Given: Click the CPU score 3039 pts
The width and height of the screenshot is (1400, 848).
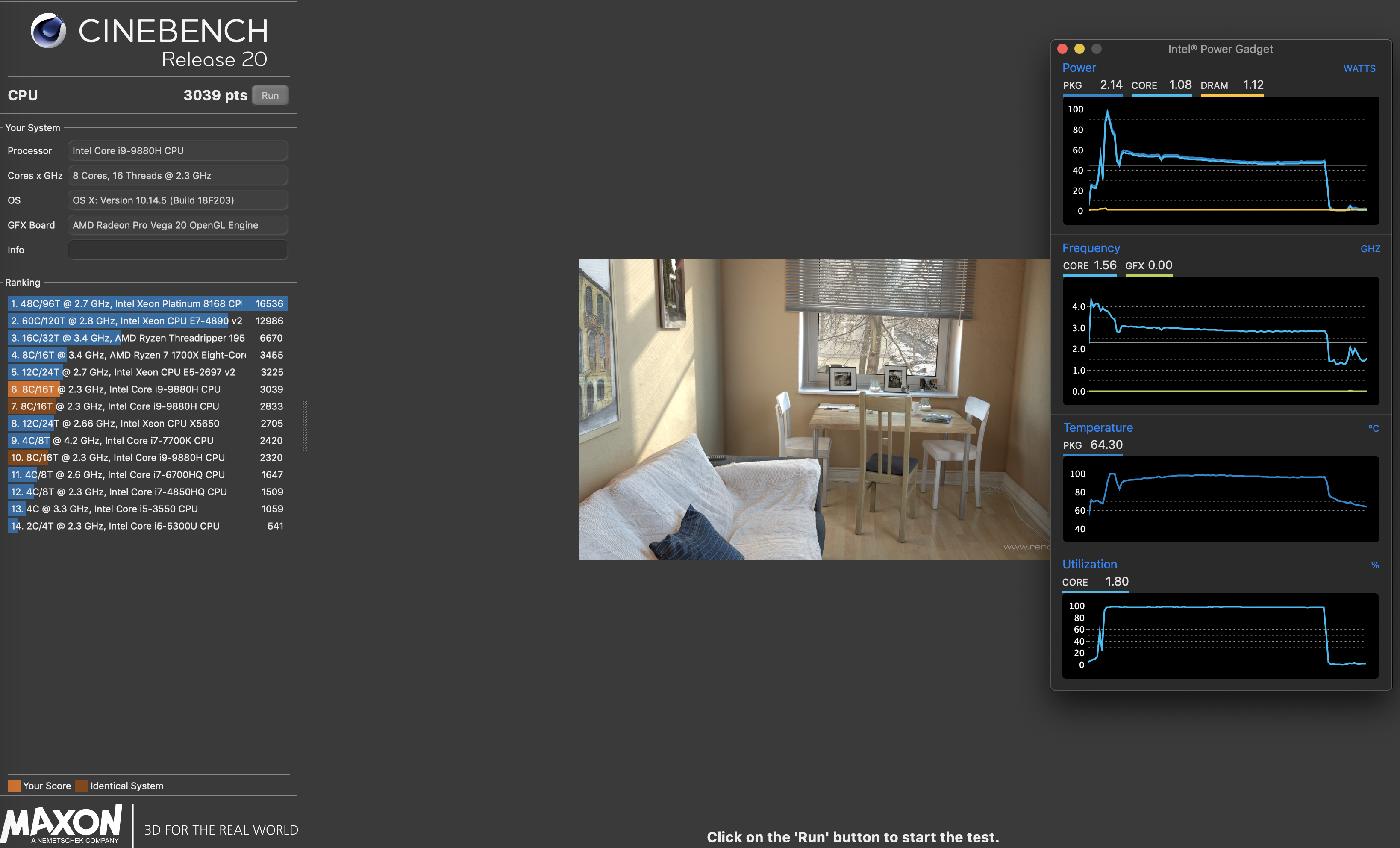Looking at the screenshot, I should tap(215, 95).
